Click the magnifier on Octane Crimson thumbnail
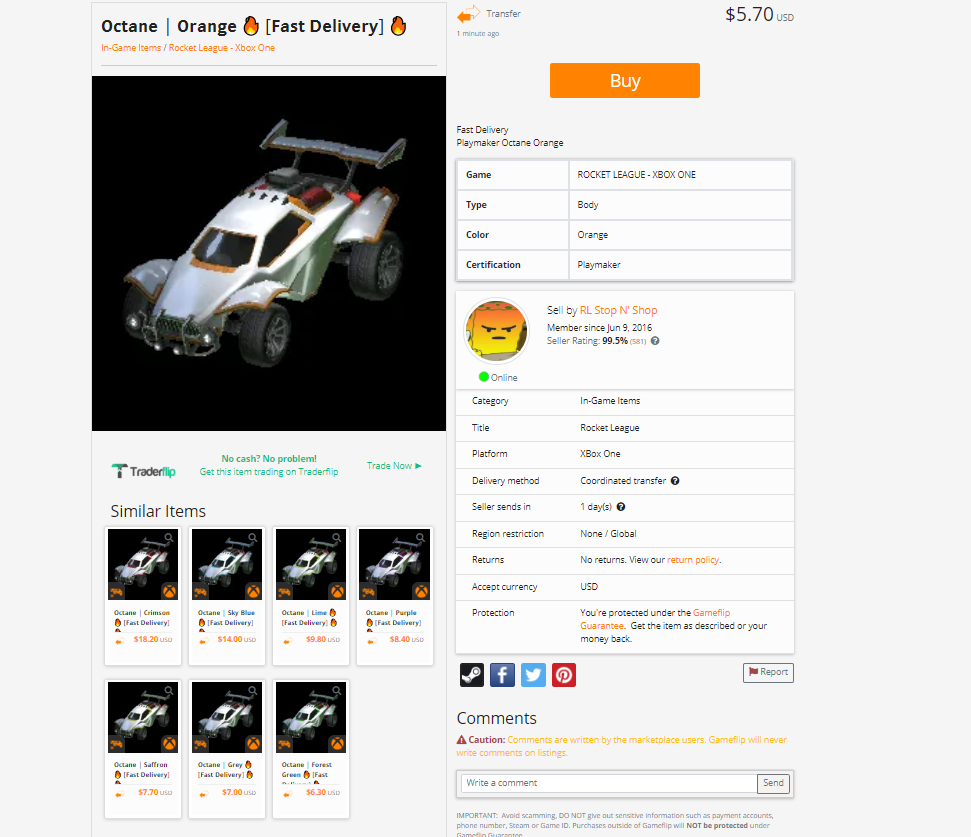The image size is (971, 837). [x=168, y=537]
